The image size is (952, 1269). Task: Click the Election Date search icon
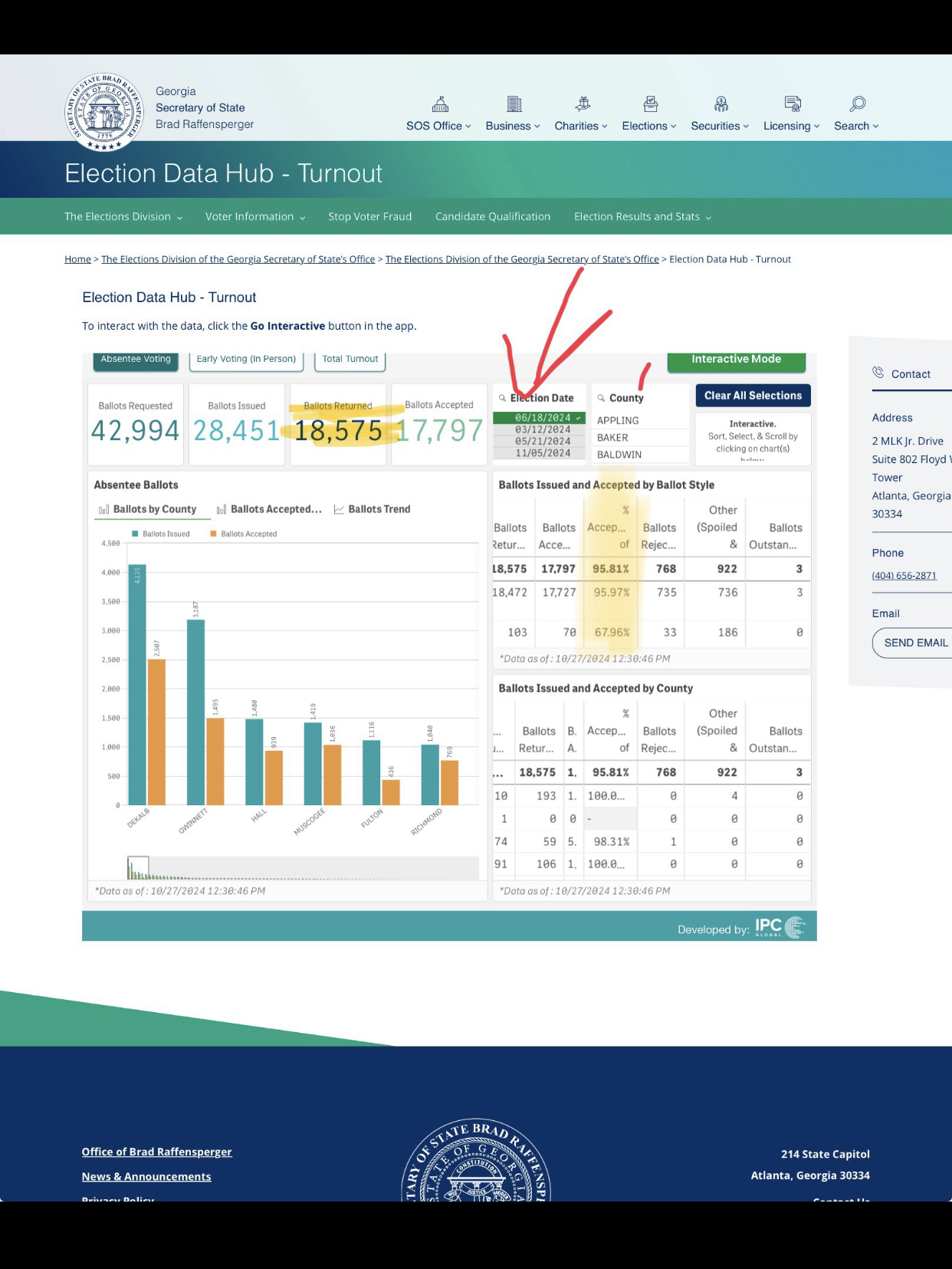pos(502,398)
